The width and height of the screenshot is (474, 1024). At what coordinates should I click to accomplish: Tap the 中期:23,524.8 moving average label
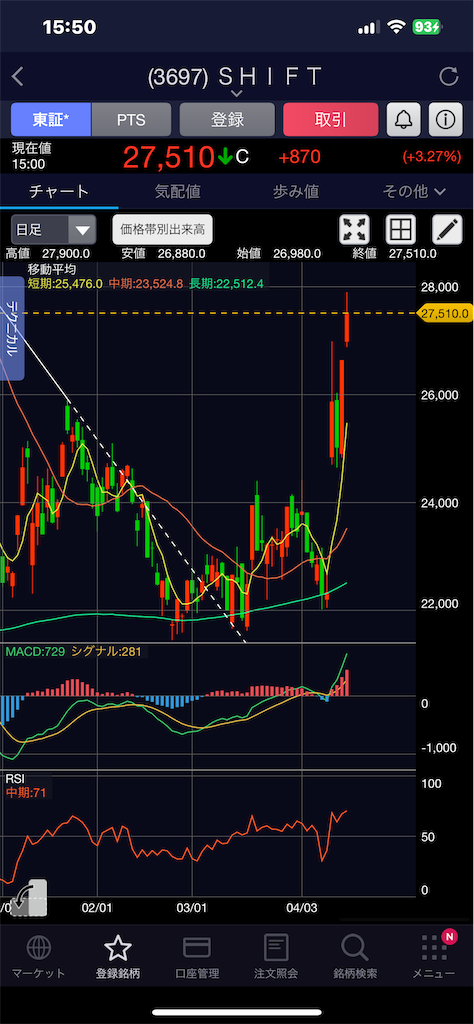(146, 283)
